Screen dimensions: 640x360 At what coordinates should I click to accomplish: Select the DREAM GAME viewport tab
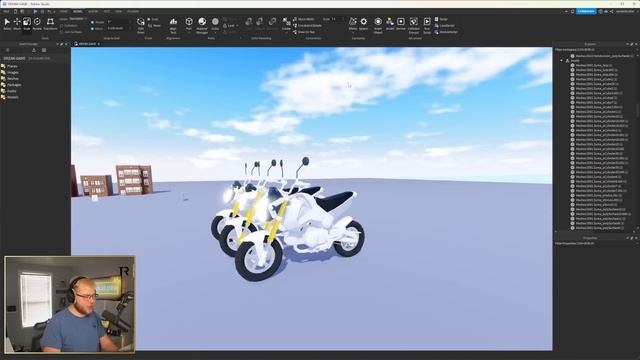point(87,44)
